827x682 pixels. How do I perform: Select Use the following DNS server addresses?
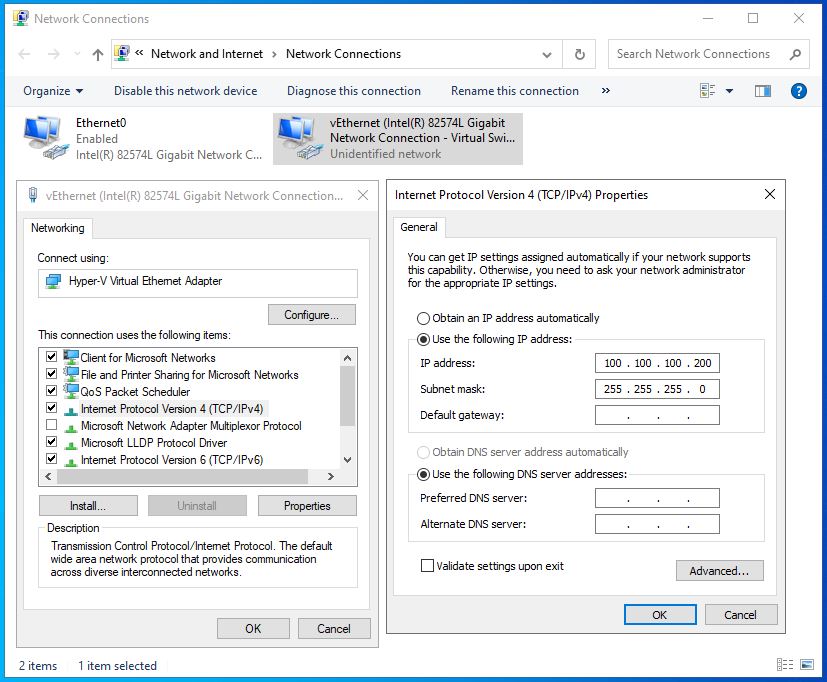point(423,475)
